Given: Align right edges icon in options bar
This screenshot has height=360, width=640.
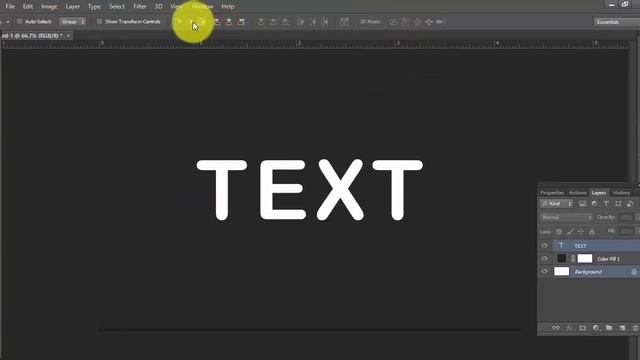Looking at the screenshot, I should coord(241,22).
